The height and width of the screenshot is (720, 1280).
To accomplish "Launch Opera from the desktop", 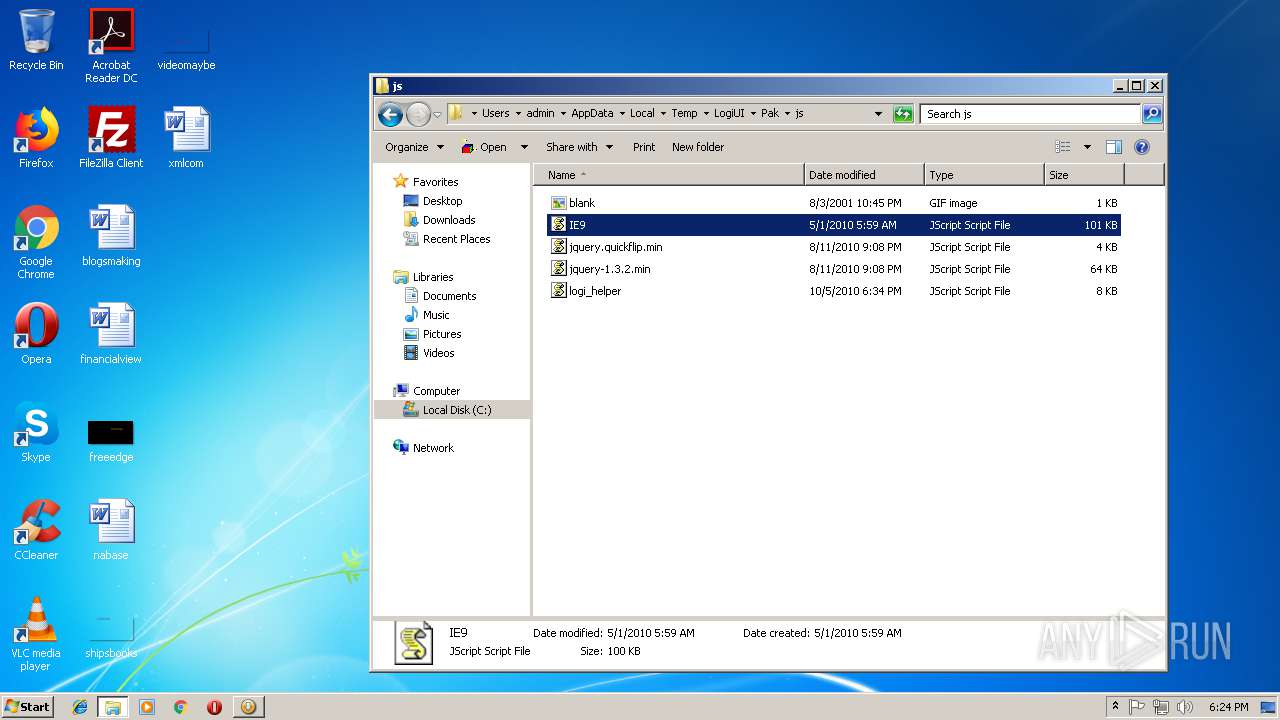I will [36, 333].
